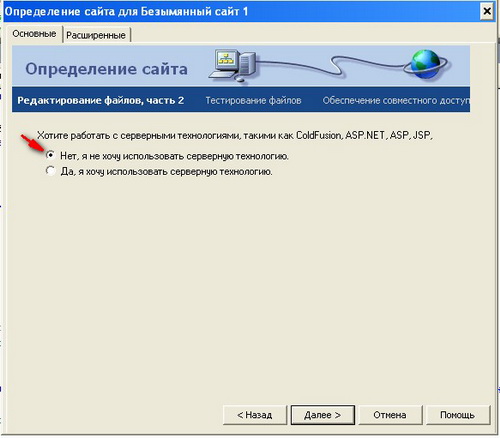
Task: Click the red arrow pointing at the radio button
Action: click(33, 143)
